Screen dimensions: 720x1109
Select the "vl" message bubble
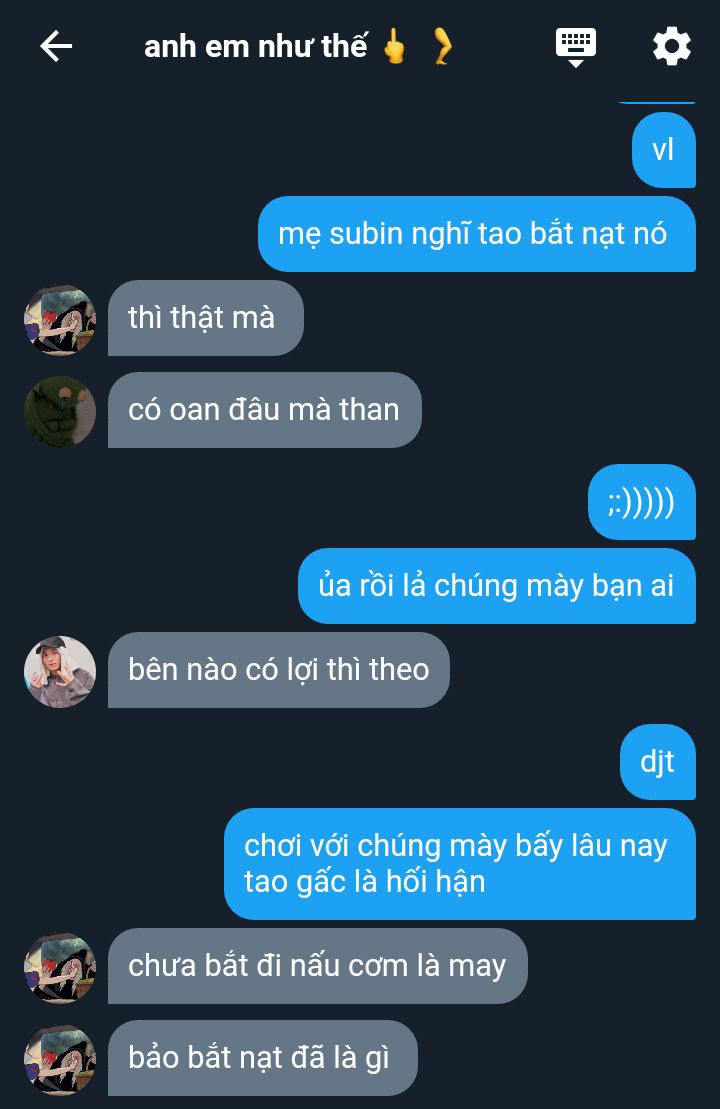(x=663, y=150)
